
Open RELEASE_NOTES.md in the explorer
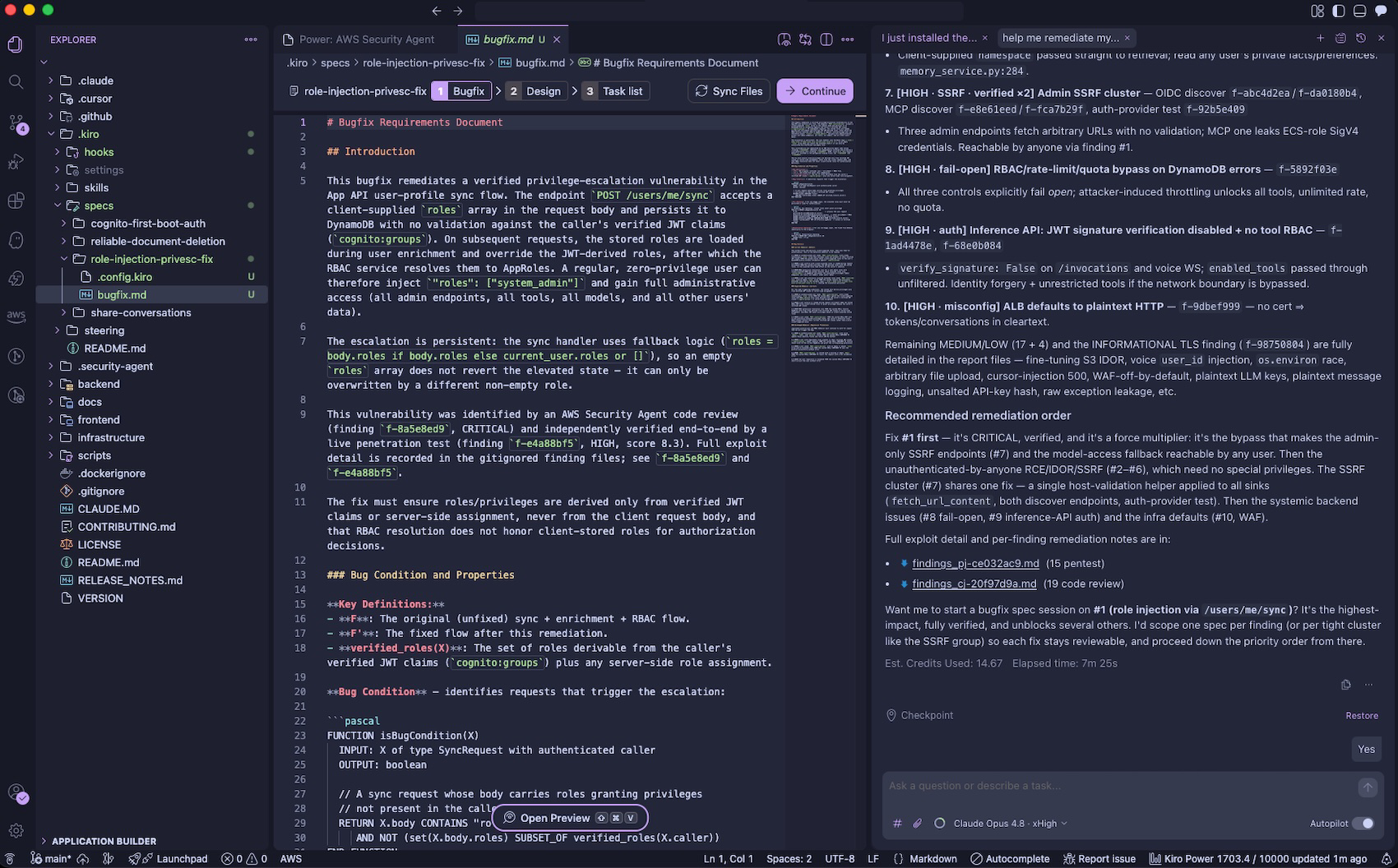tap(150, 580)
